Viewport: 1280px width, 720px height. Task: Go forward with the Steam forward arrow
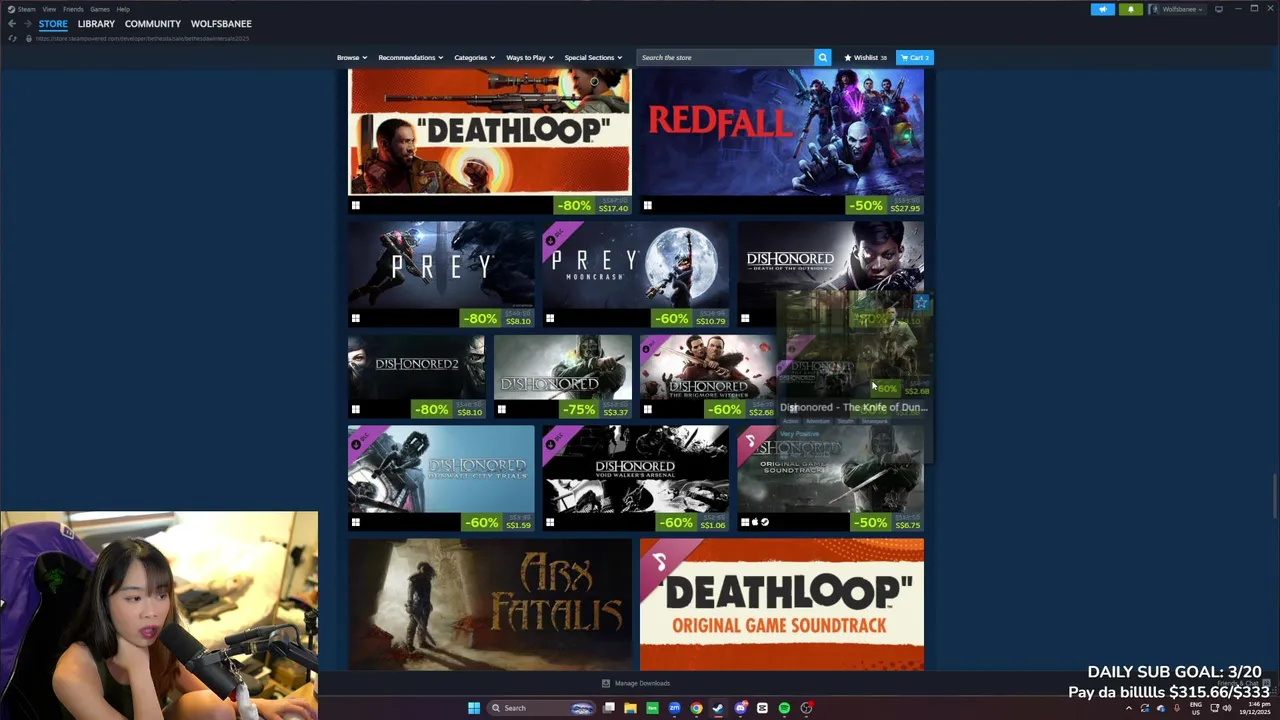(27, 23)
